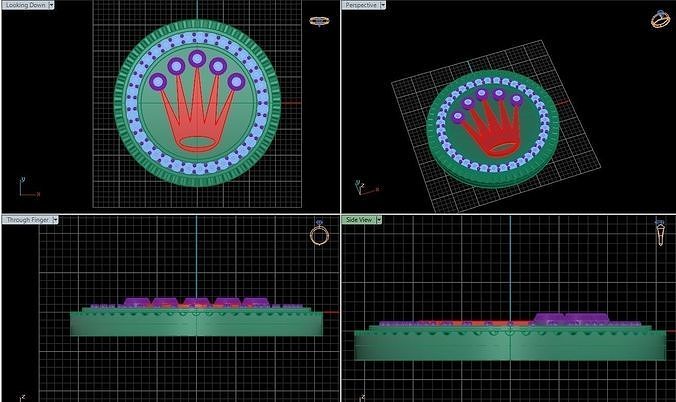
Task: Select the leftmost purple crown gem in Looking Down view
Action: tap(158, 82)
